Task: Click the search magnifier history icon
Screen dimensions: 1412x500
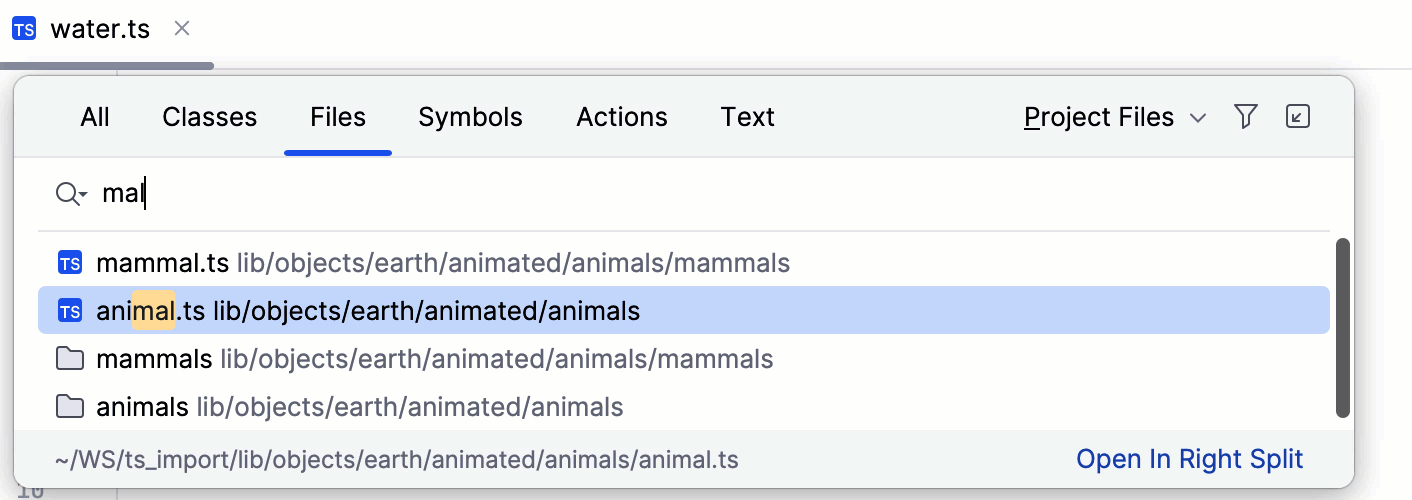Action: tap(71, 194)
